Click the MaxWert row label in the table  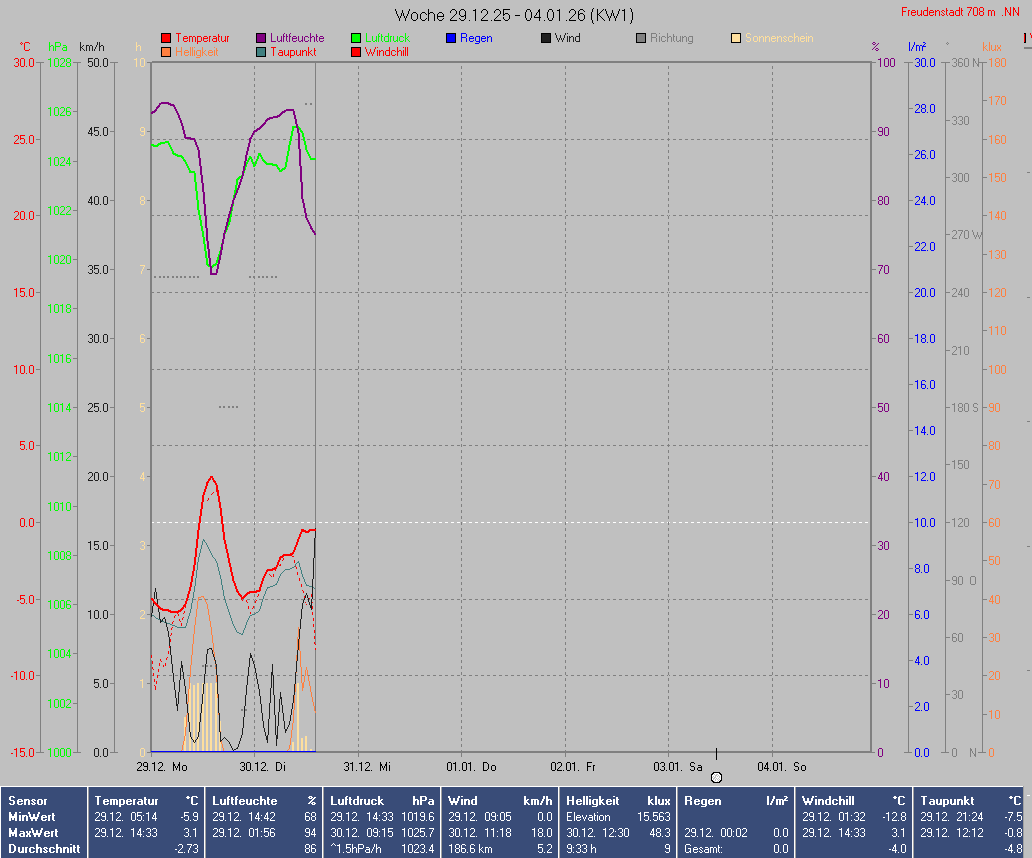33,832
